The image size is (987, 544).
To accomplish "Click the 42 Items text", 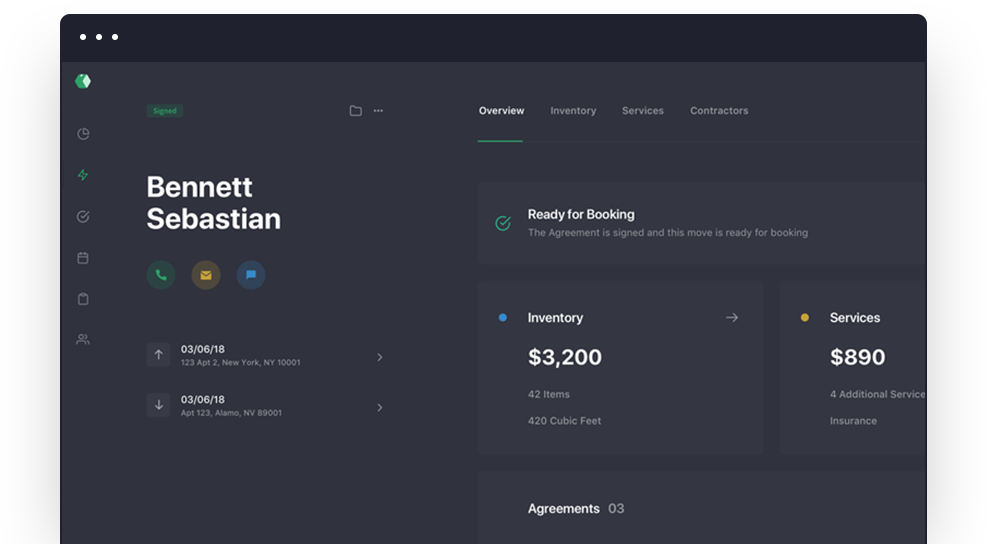I will [x=549, y=394].
